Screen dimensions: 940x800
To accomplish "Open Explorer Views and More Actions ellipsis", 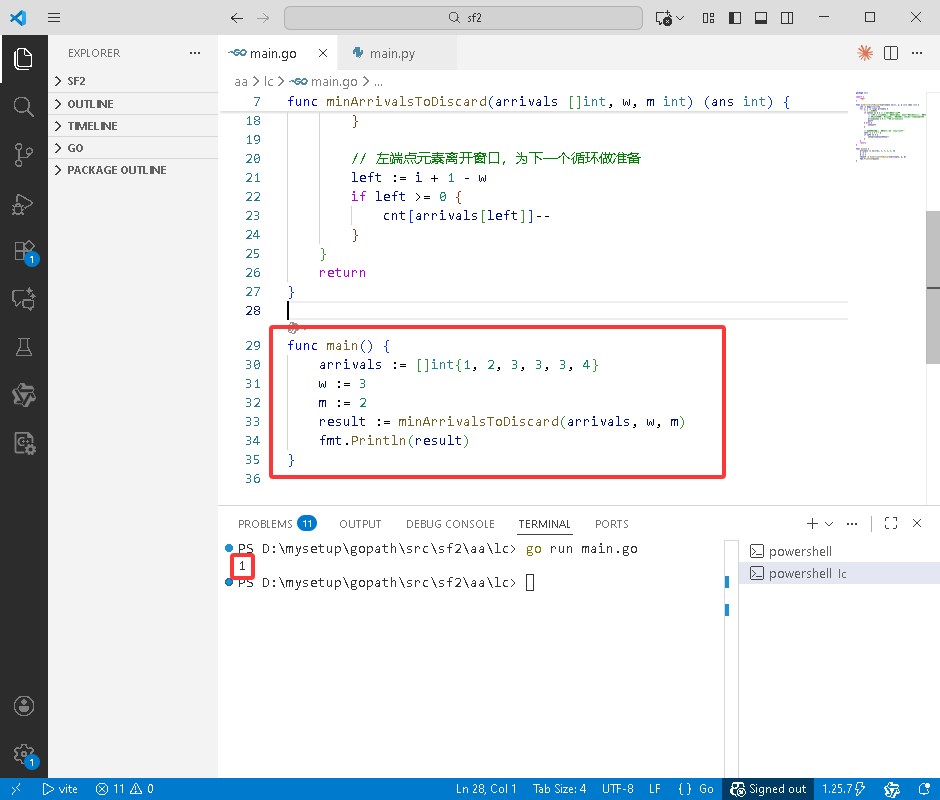I will (x=195, y=53).
